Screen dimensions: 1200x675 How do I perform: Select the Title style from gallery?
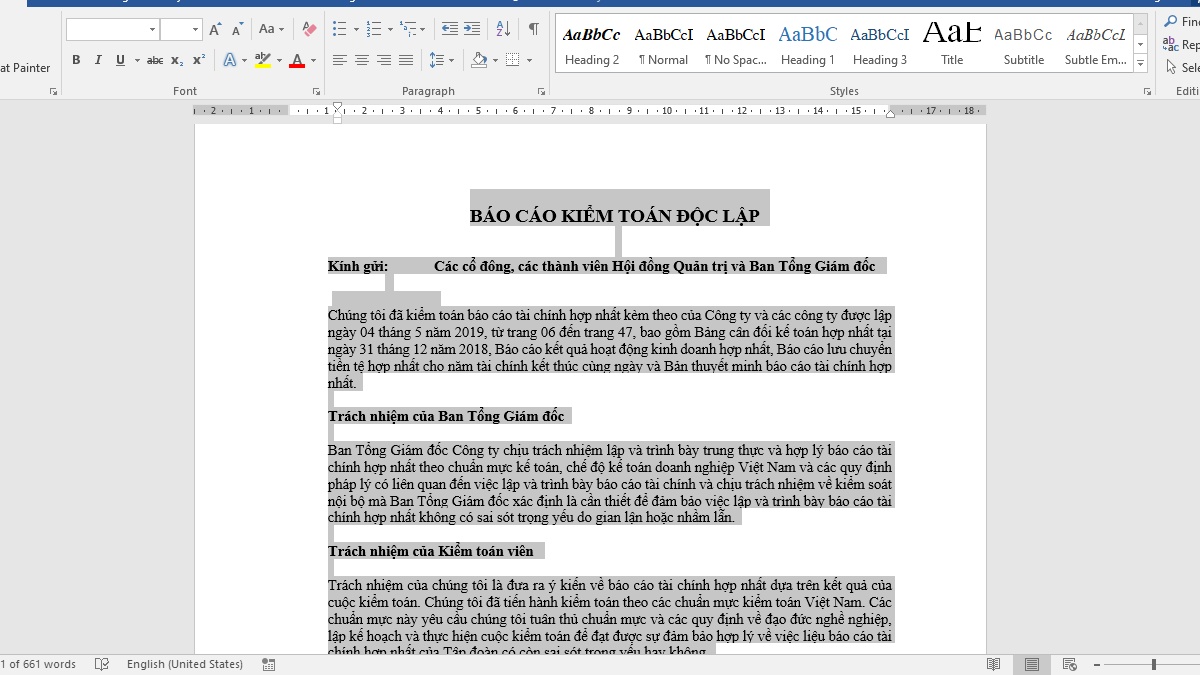(951, 43)
